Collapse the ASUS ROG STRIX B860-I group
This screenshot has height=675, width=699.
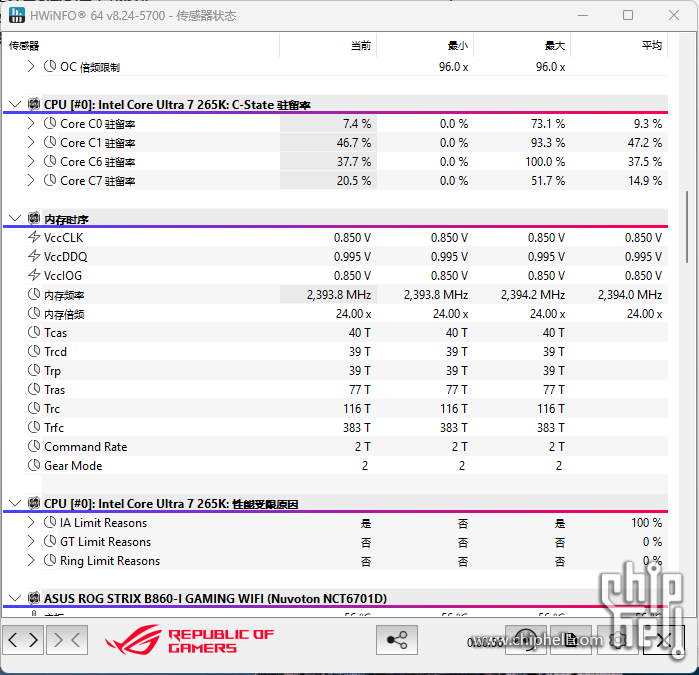pos(15,598)
